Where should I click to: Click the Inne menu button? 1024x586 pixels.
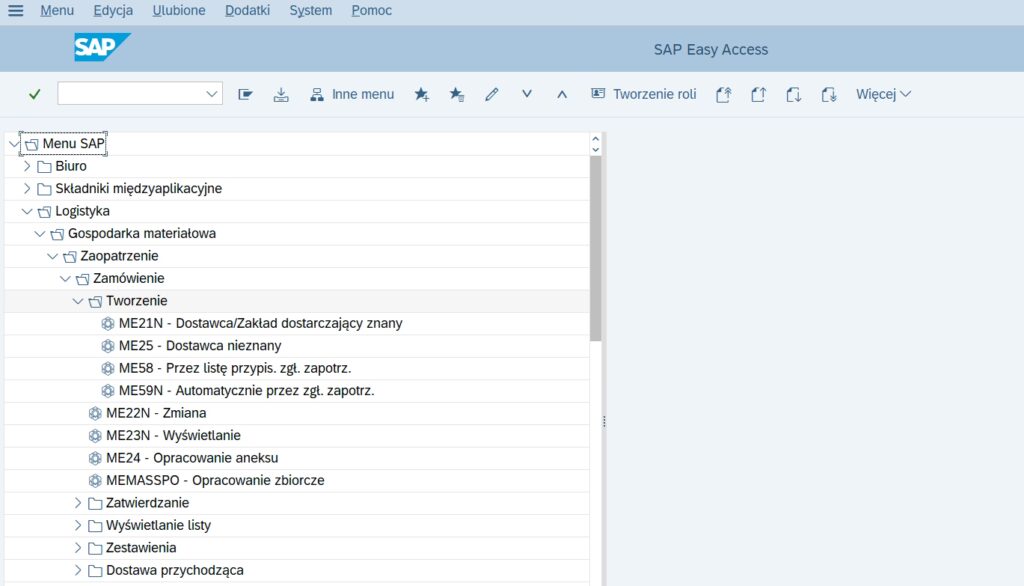351,94
